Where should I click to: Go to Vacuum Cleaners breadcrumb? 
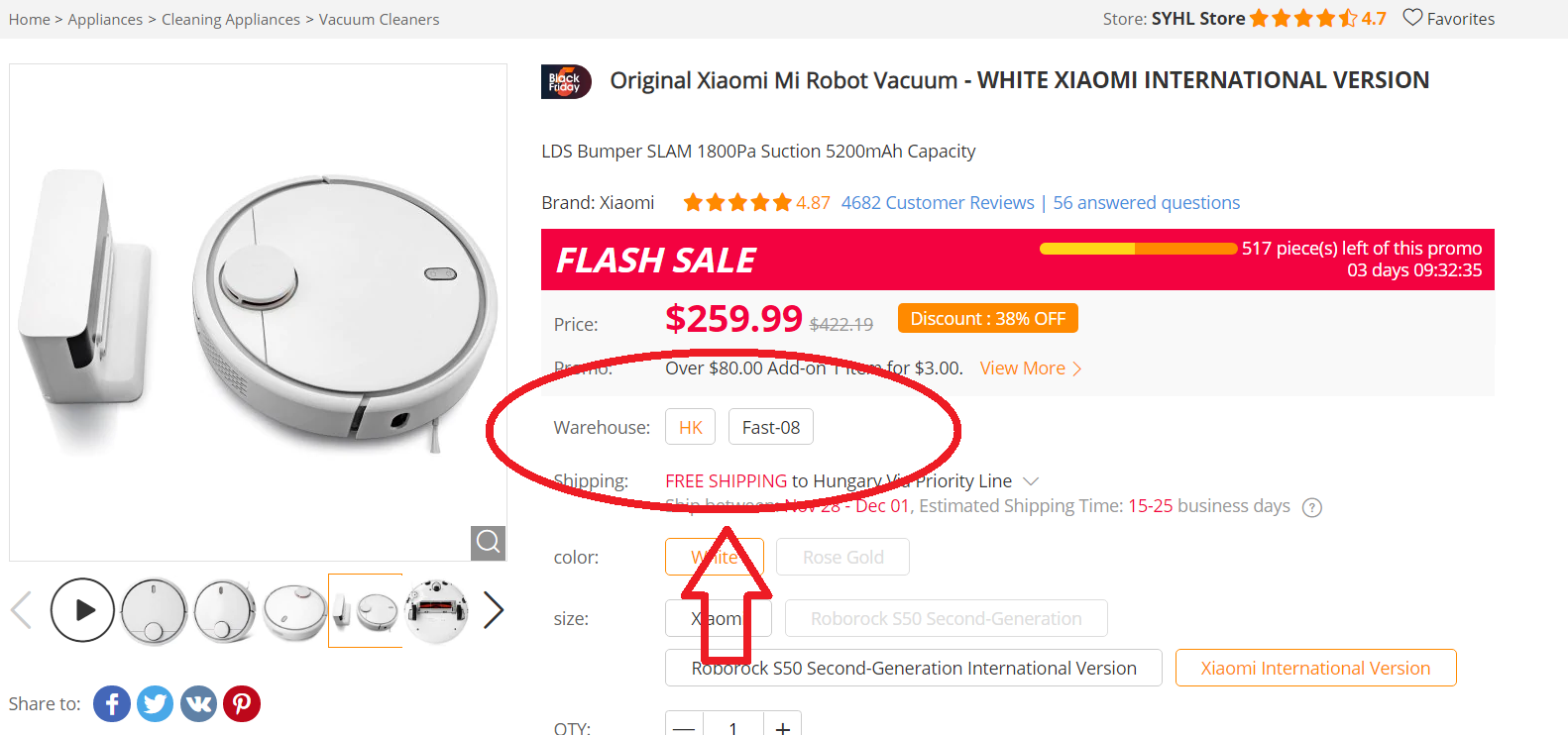[379, 20]
